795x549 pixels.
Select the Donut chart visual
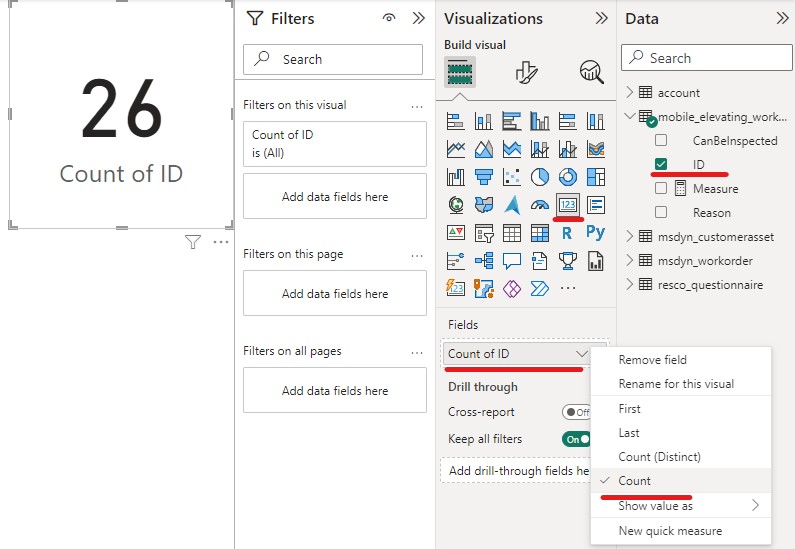click(x=568, y=177)
